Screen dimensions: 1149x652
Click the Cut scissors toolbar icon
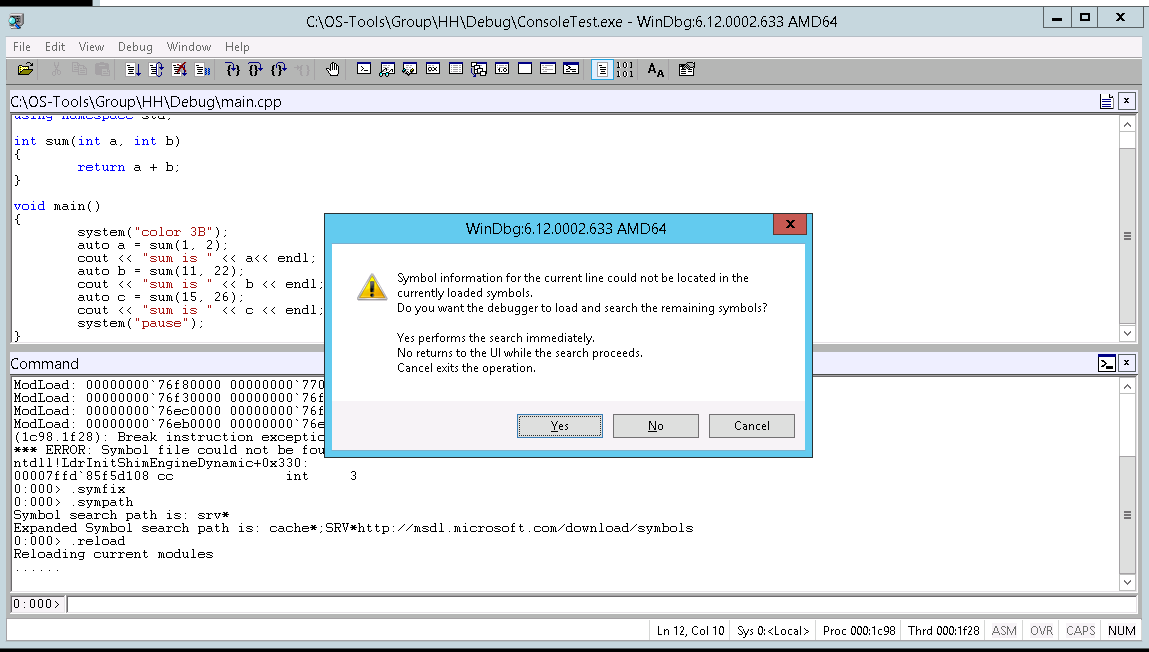[x=56, y=70]
